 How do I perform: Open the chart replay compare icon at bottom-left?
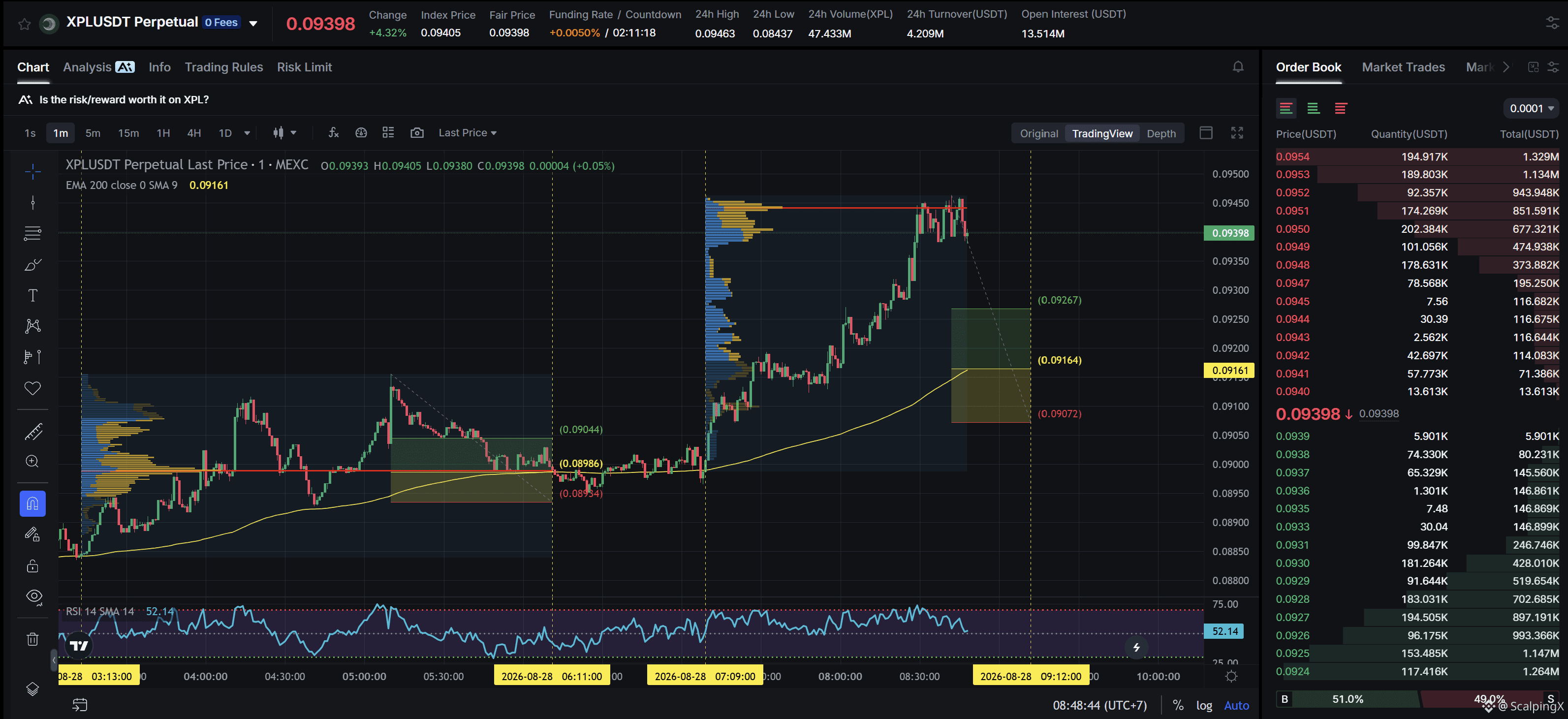click(80, 705)
